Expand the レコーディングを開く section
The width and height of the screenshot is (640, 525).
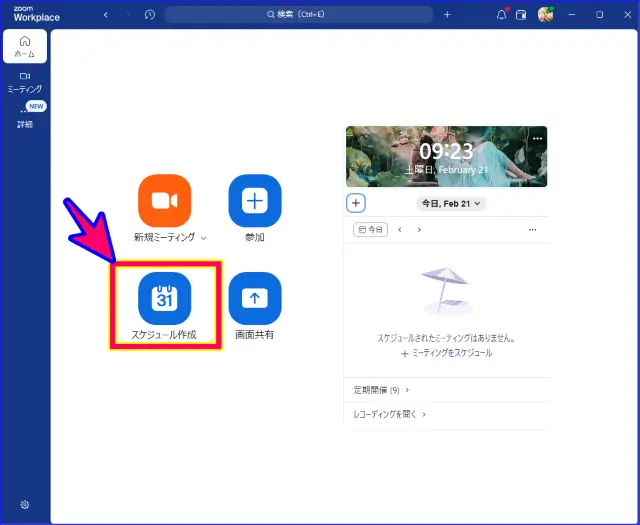389,414
